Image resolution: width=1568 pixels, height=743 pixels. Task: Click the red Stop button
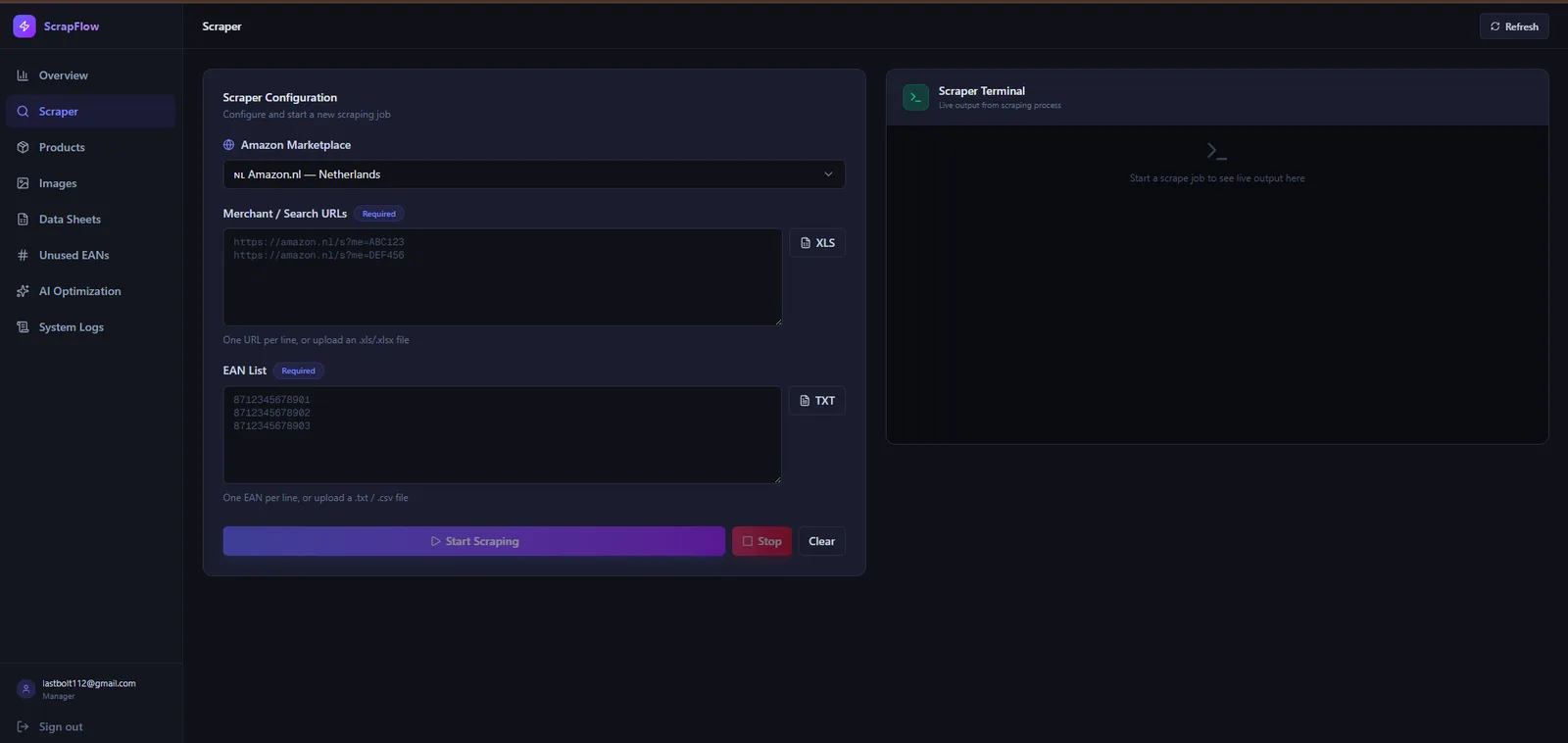(x=761, y=541)
